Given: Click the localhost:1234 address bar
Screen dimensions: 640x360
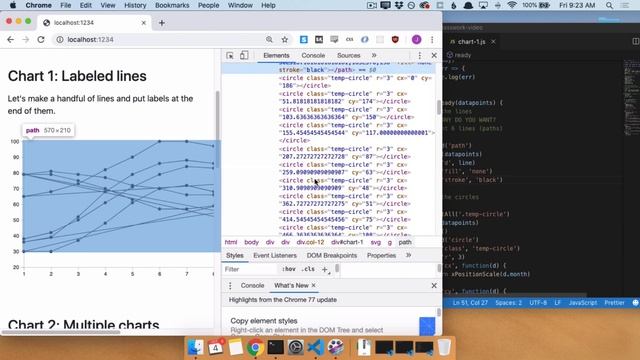Looking at the screenshot, I should [x=163, y=40].
